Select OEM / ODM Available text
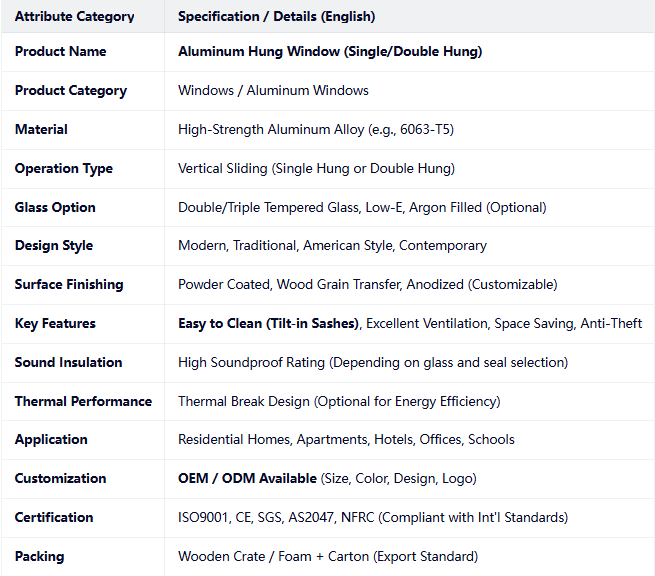The image size is (655, 576). click(247, 478)
